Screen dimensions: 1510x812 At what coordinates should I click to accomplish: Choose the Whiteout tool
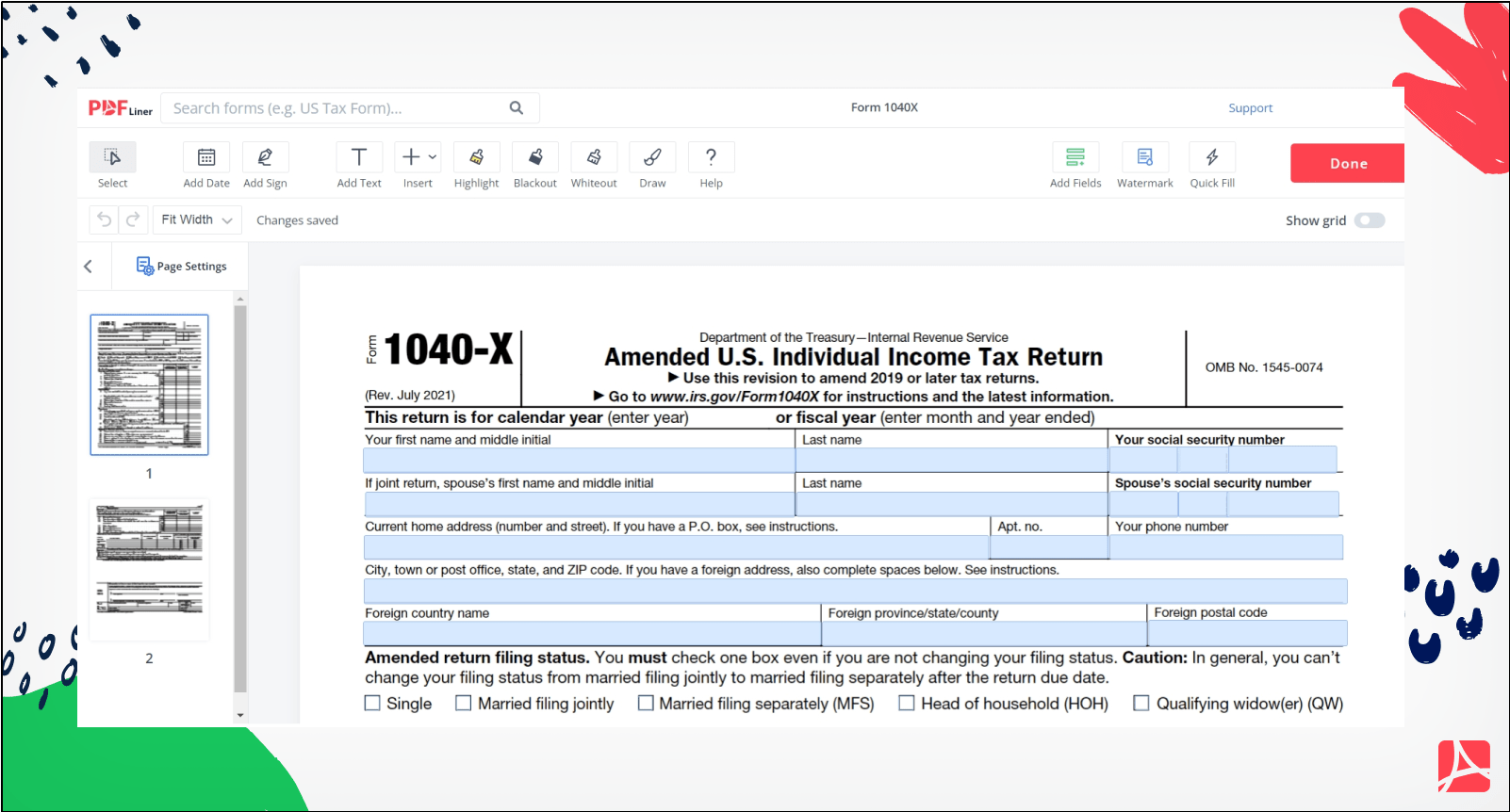point(594,157)
